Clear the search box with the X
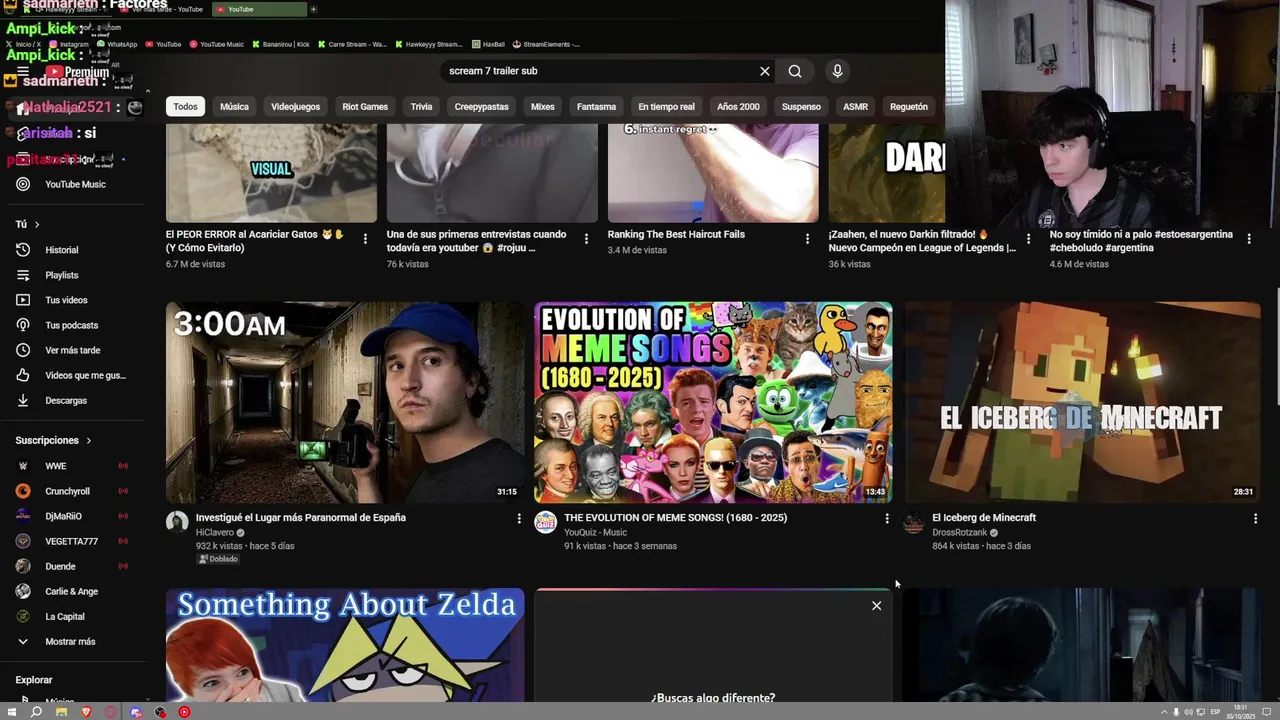The height and width of the screenshot is (720, 1280). 765,71
